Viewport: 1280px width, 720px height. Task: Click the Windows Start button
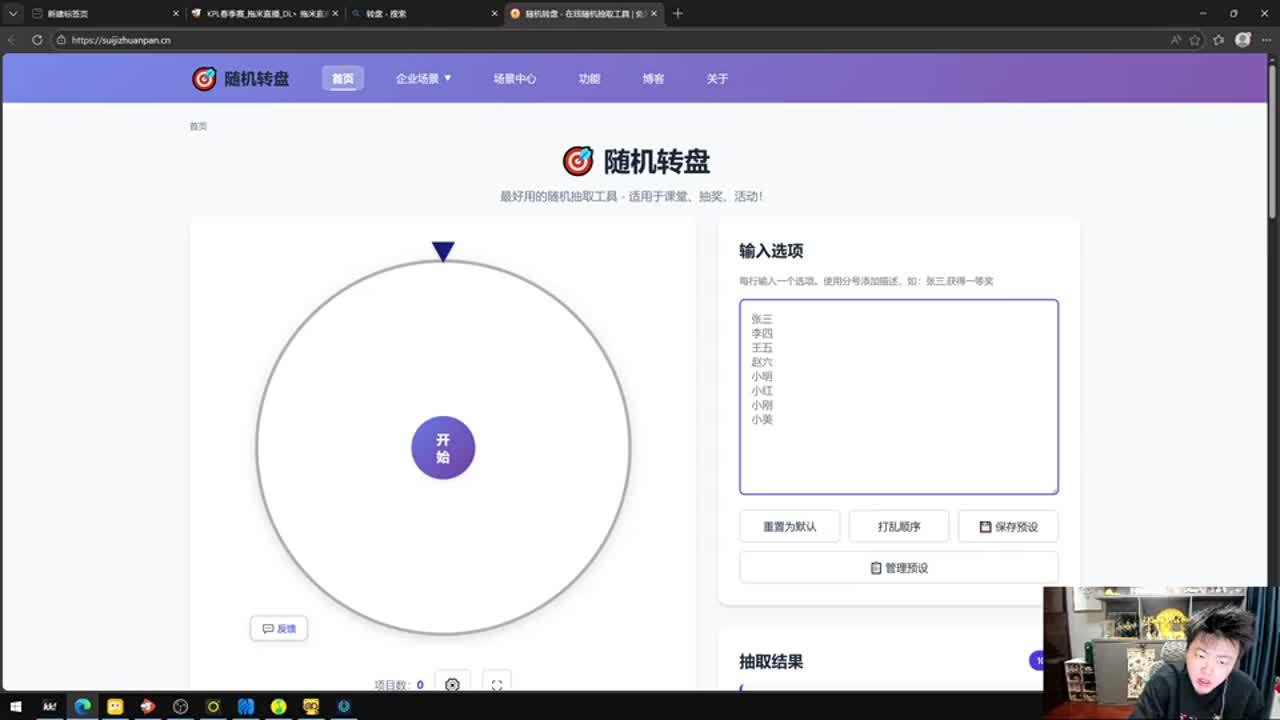coord(16,706)
